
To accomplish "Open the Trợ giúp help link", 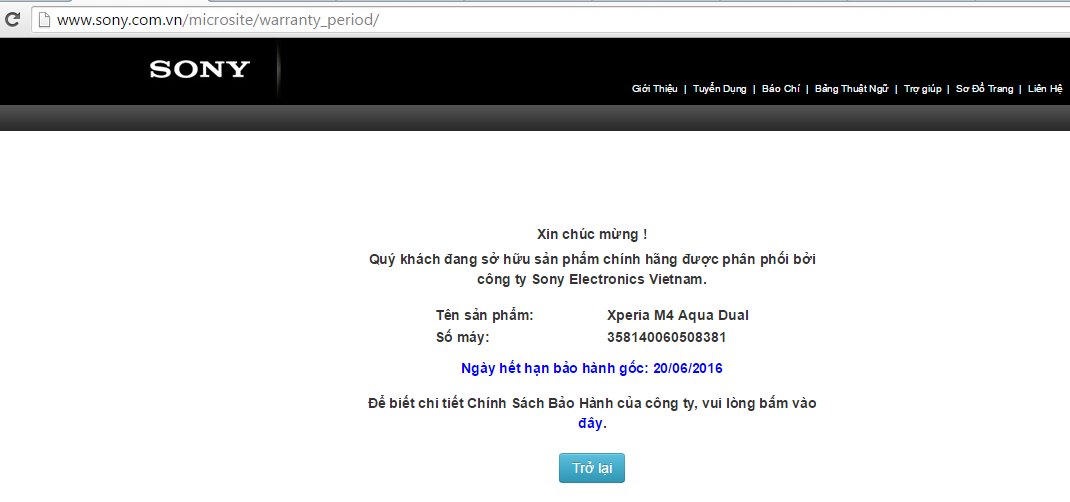I will (923, 89).
